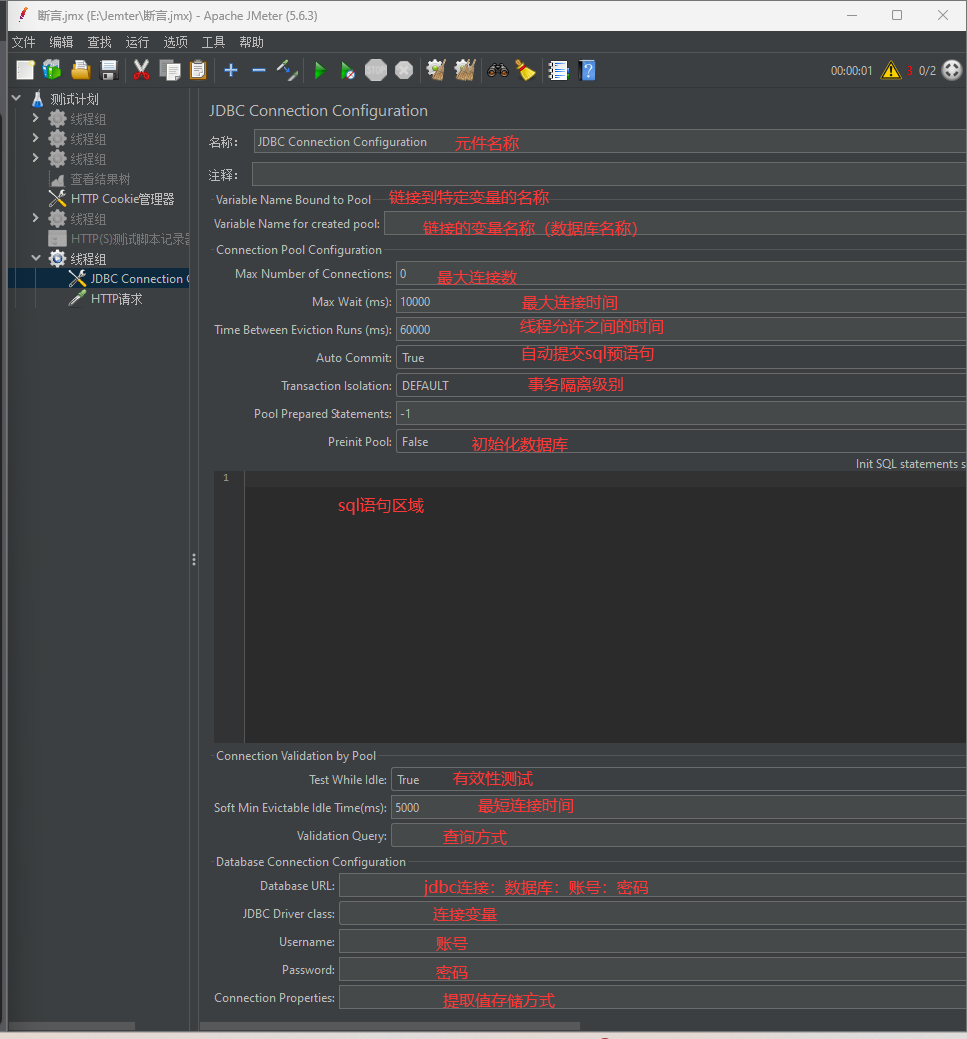Screen dimensions: 967x1039
Task: Open the 文件 menu
Action: point(24,42)
